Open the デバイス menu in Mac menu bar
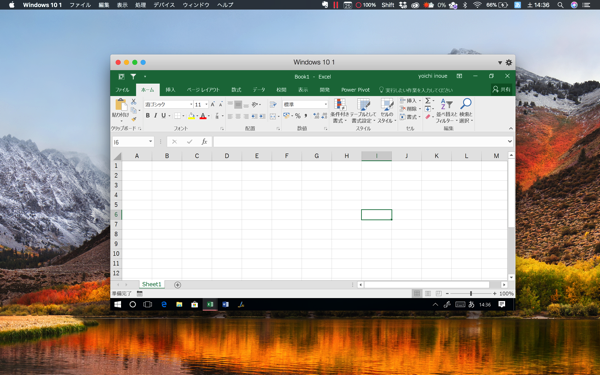This screenshot has width=600, height=375. tap(164, 5)
